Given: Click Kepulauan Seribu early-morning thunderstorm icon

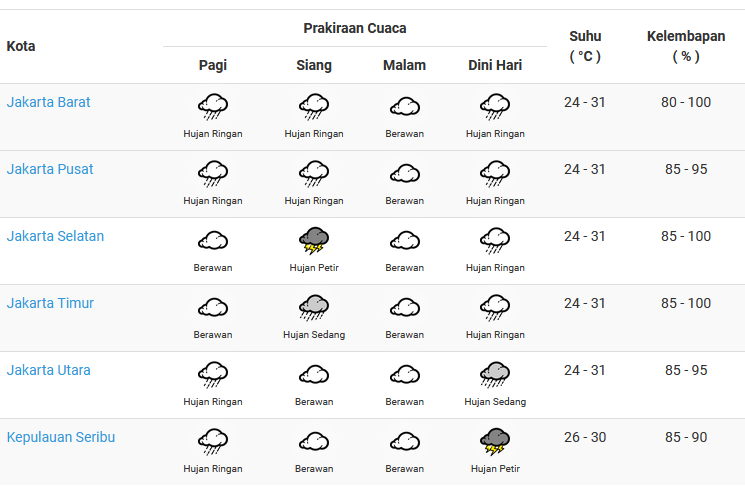Looking at the screenshot, I should point(495,442).
